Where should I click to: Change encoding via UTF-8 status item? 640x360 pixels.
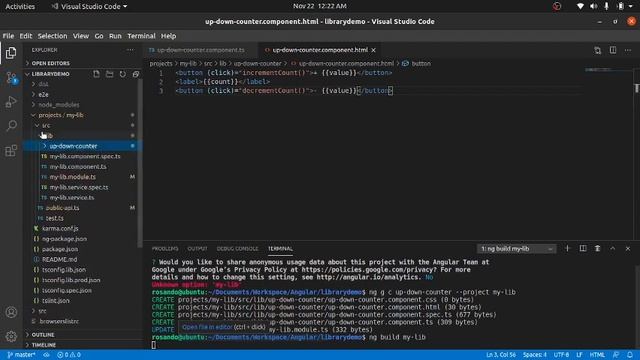click(x=561, y=355)
